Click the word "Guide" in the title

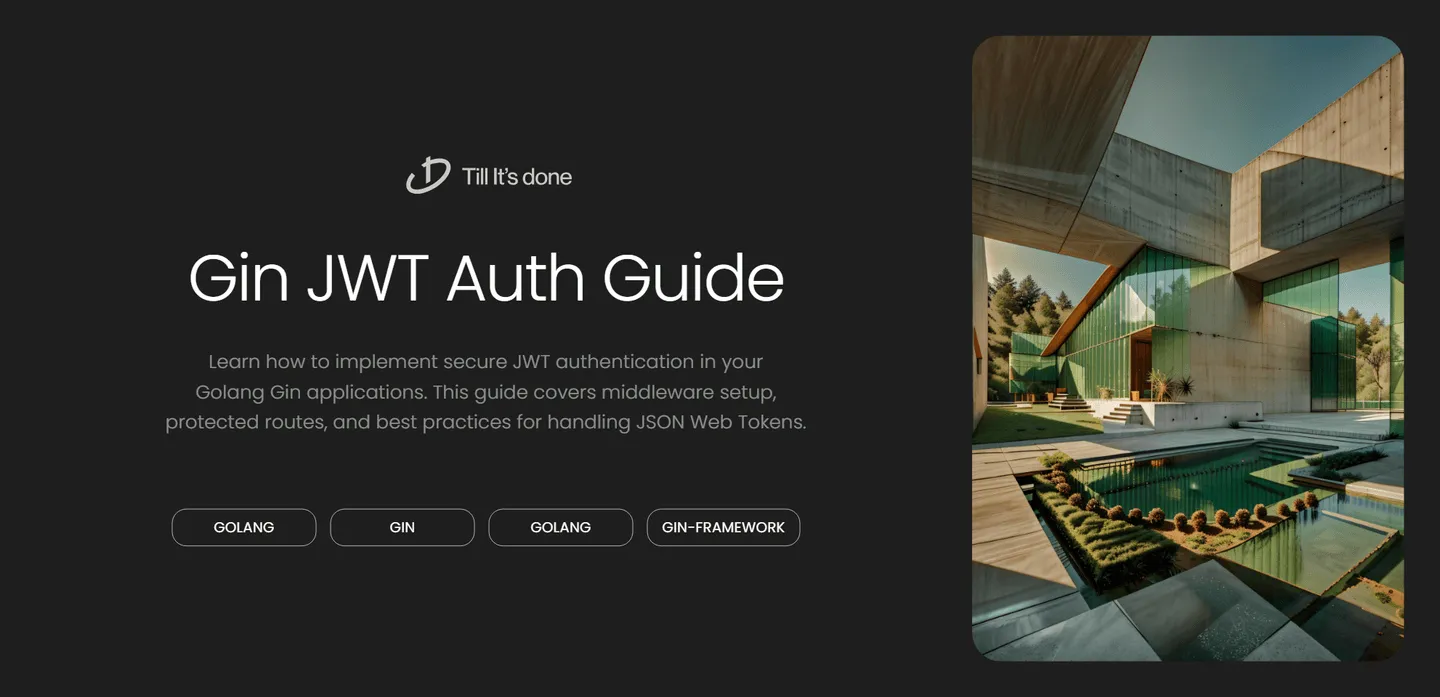tap(693, 278)
